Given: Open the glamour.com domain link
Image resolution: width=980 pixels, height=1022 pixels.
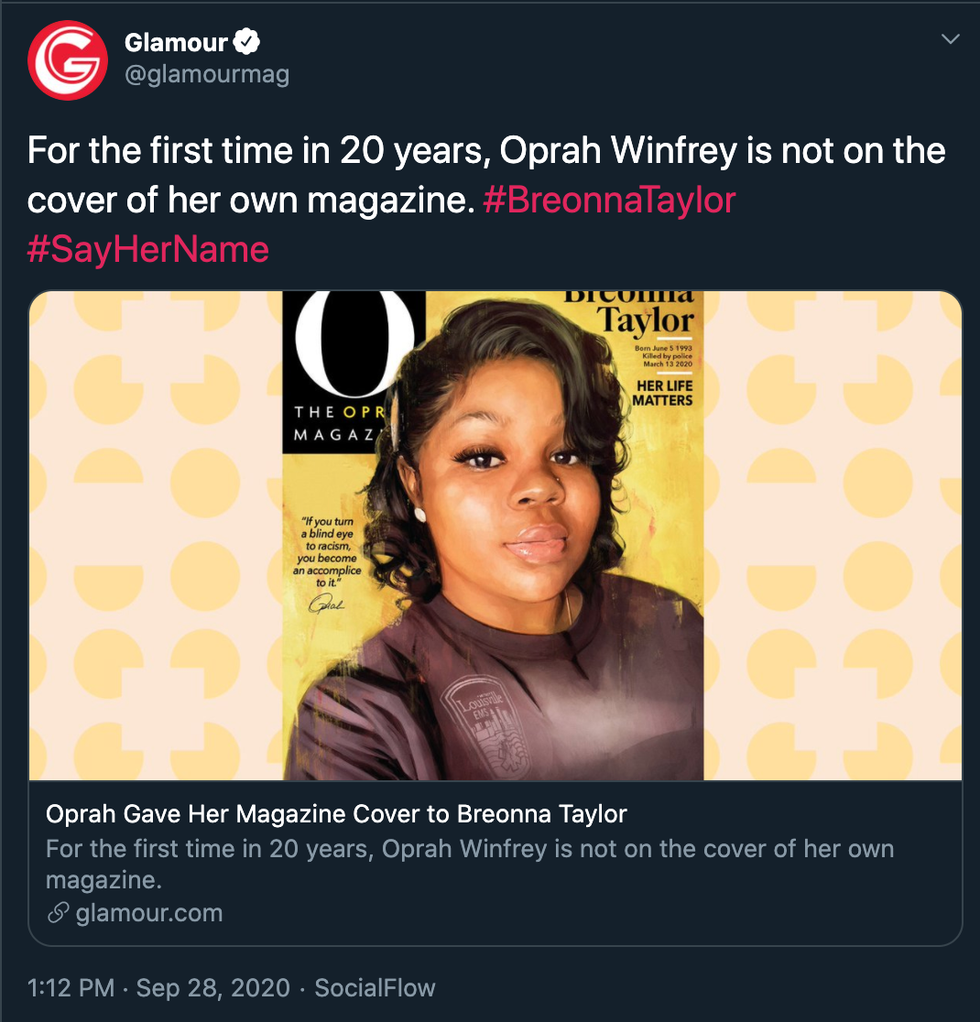Looking at the screenshot, I should (x=149, y=913).
